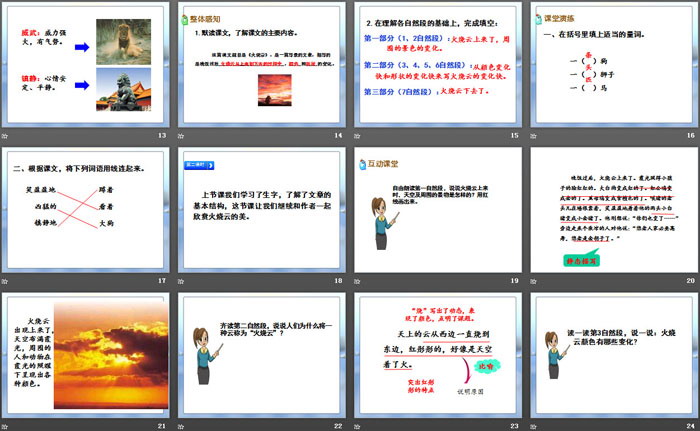Image resolution: width=700 pixels, height=431 pixels.
Task: Select slide 15 thumbnail with 完成填空 text
Action: 438,64
